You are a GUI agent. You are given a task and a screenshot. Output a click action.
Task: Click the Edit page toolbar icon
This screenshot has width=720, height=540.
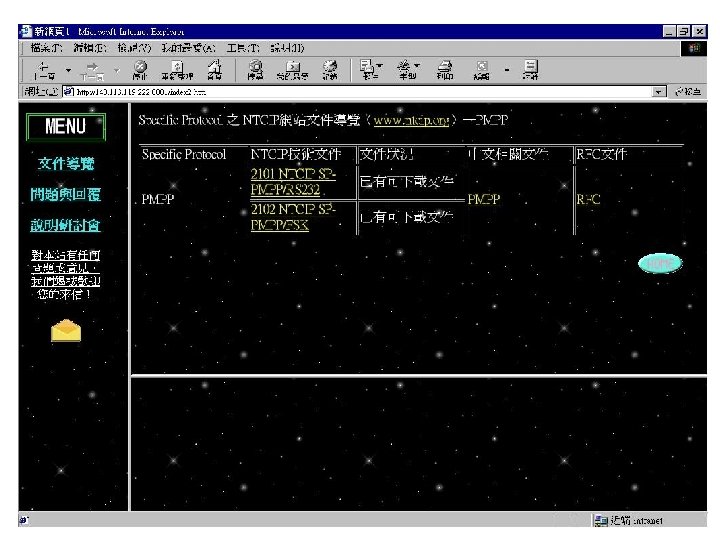pyautogui.click(x=482, y=70)
